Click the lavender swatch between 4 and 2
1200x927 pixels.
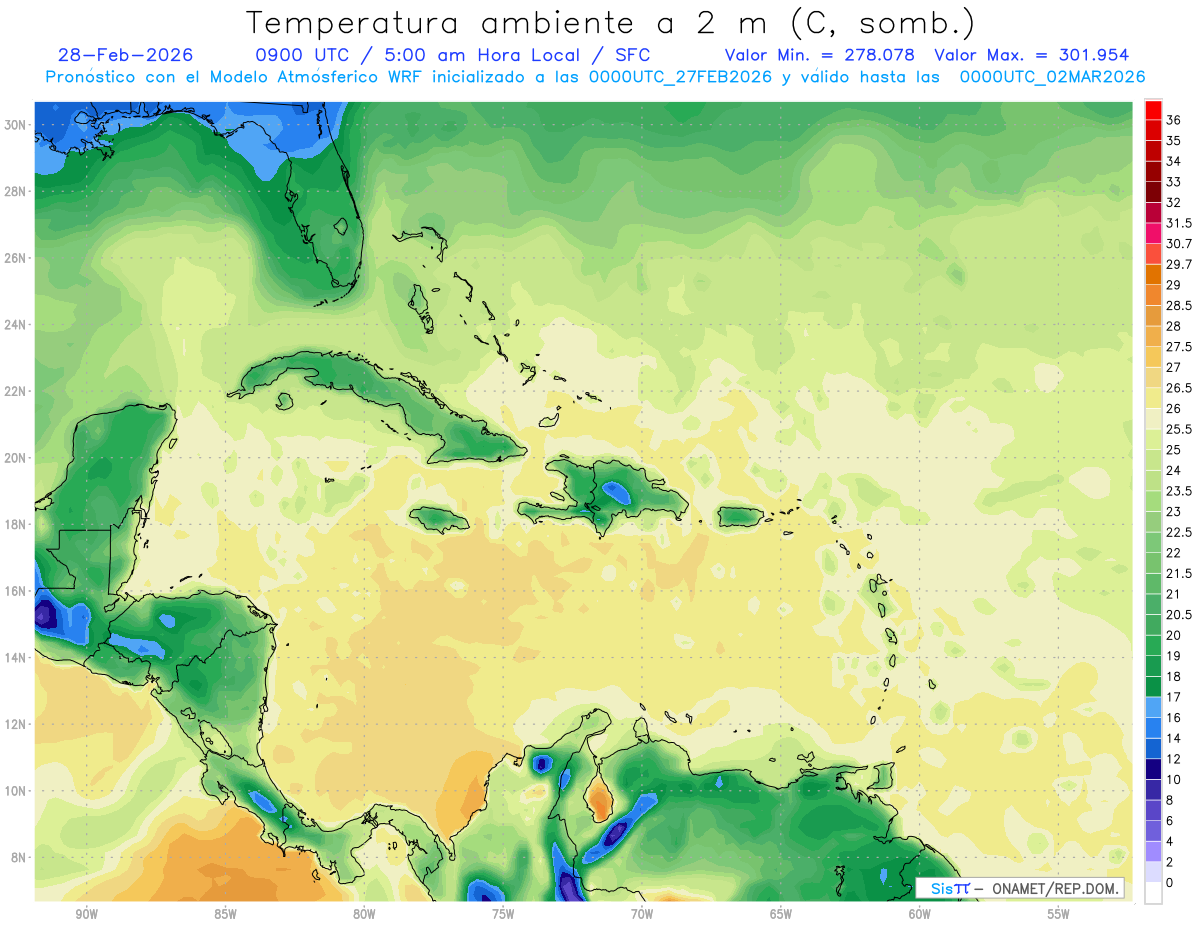[1153, 852]
